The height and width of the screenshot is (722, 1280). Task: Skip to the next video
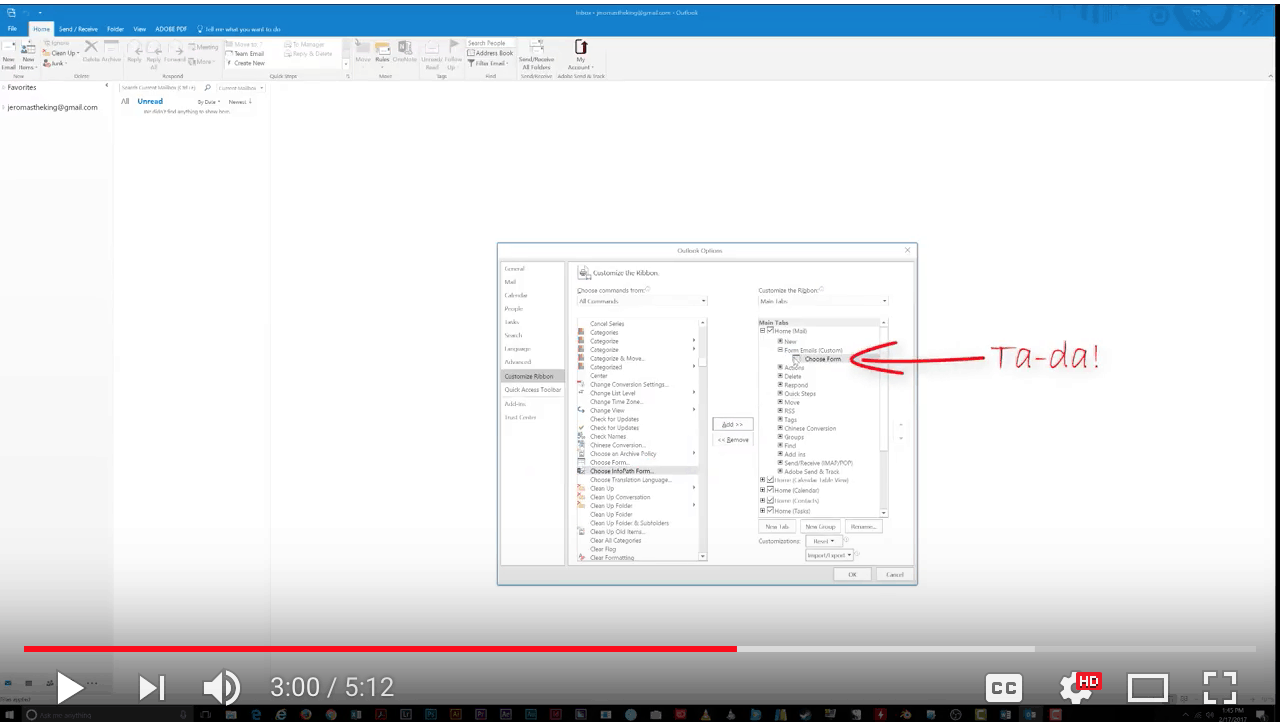pyautogui.click(x=152, y=687)
